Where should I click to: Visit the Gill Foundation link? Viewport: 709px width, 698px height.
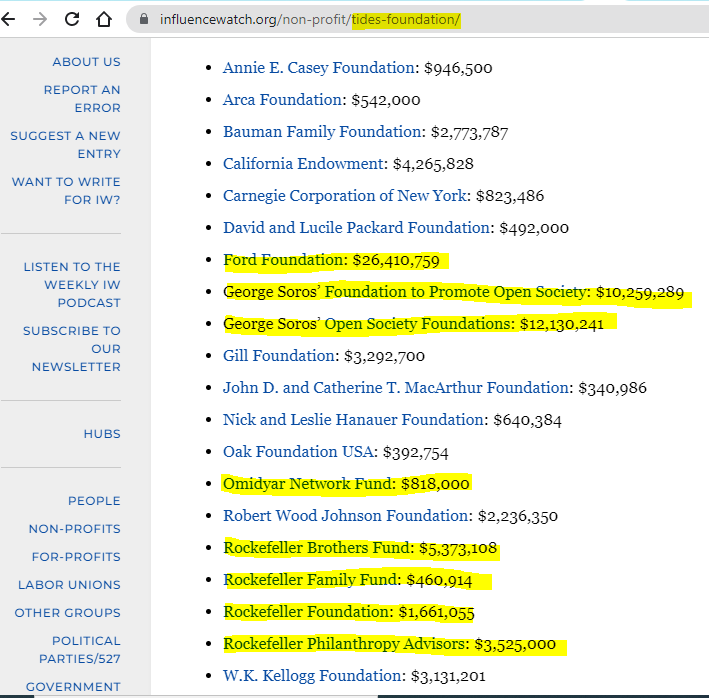click(279, 356)
